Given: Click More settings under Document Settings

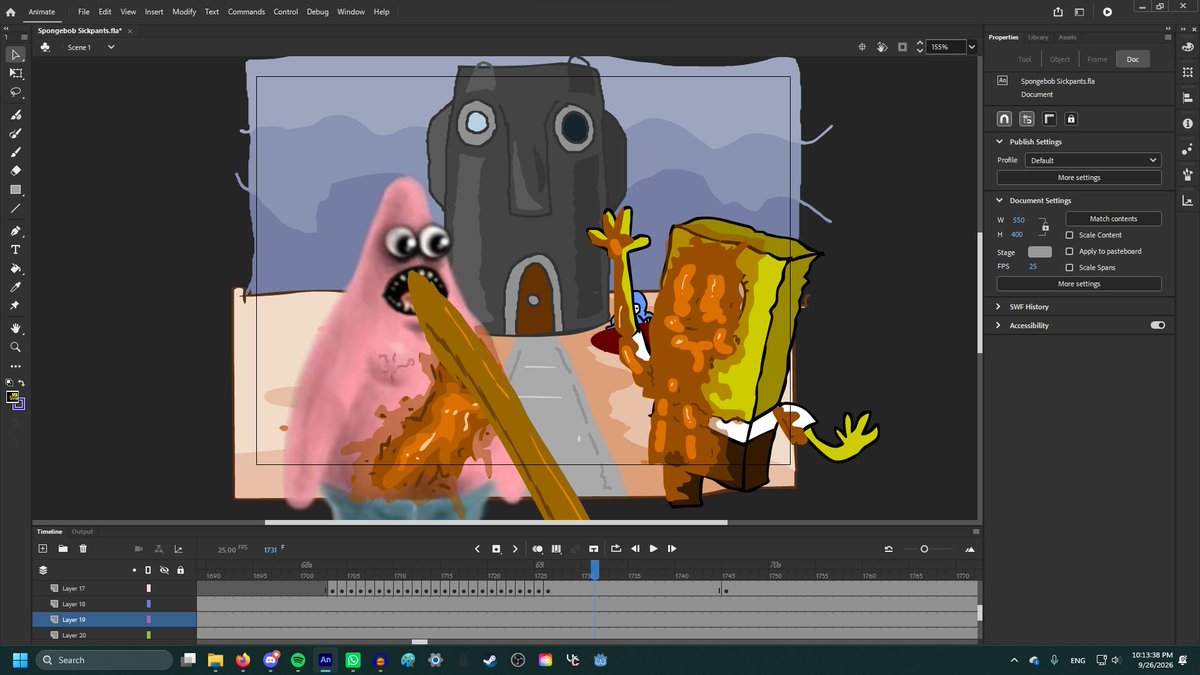Looking at the screenshot, I should coord(1079,284).
